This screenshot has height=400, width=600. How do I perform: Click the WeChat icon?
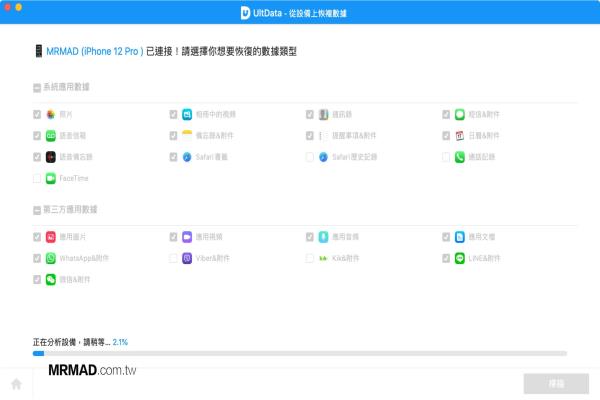[51, 280]
